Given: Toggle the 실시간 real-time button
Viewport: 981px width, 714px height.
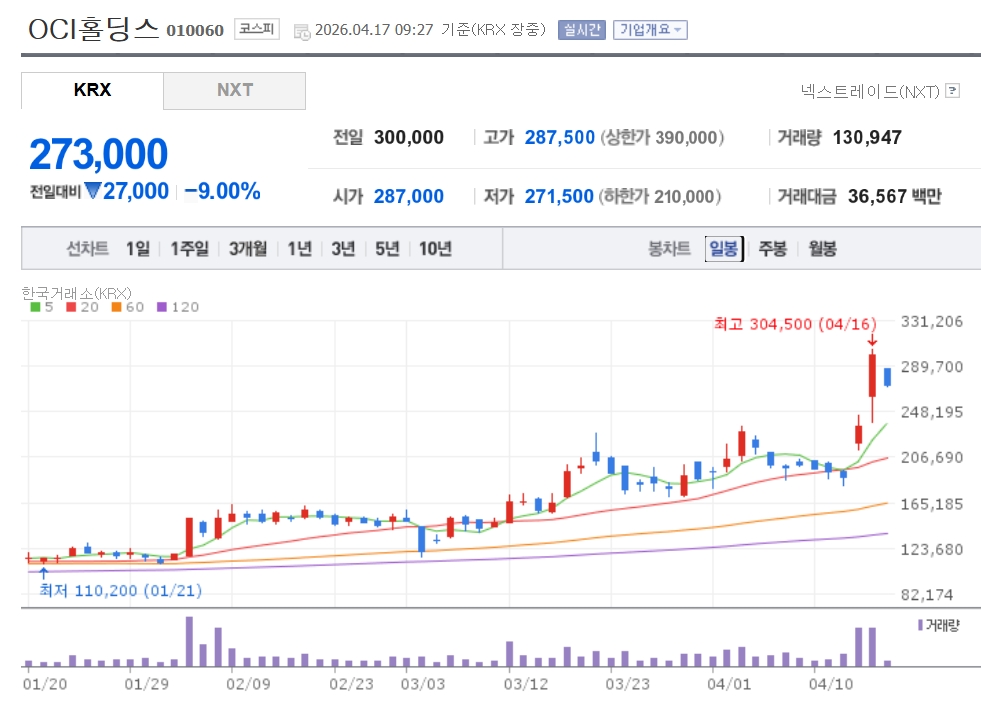Looking at the screenshot, I should pos(583,29).
